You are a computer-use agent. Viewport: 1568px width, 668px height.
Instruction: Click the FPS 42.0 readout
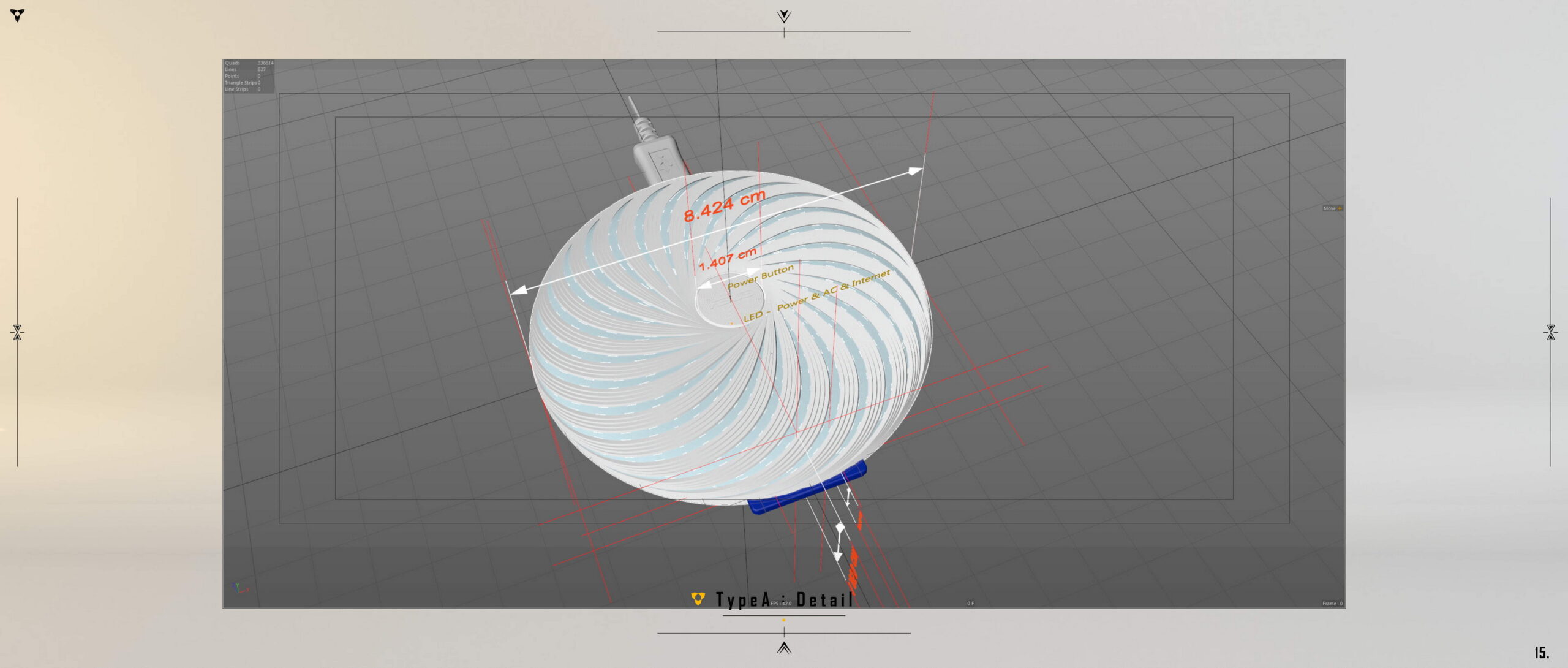781,604
